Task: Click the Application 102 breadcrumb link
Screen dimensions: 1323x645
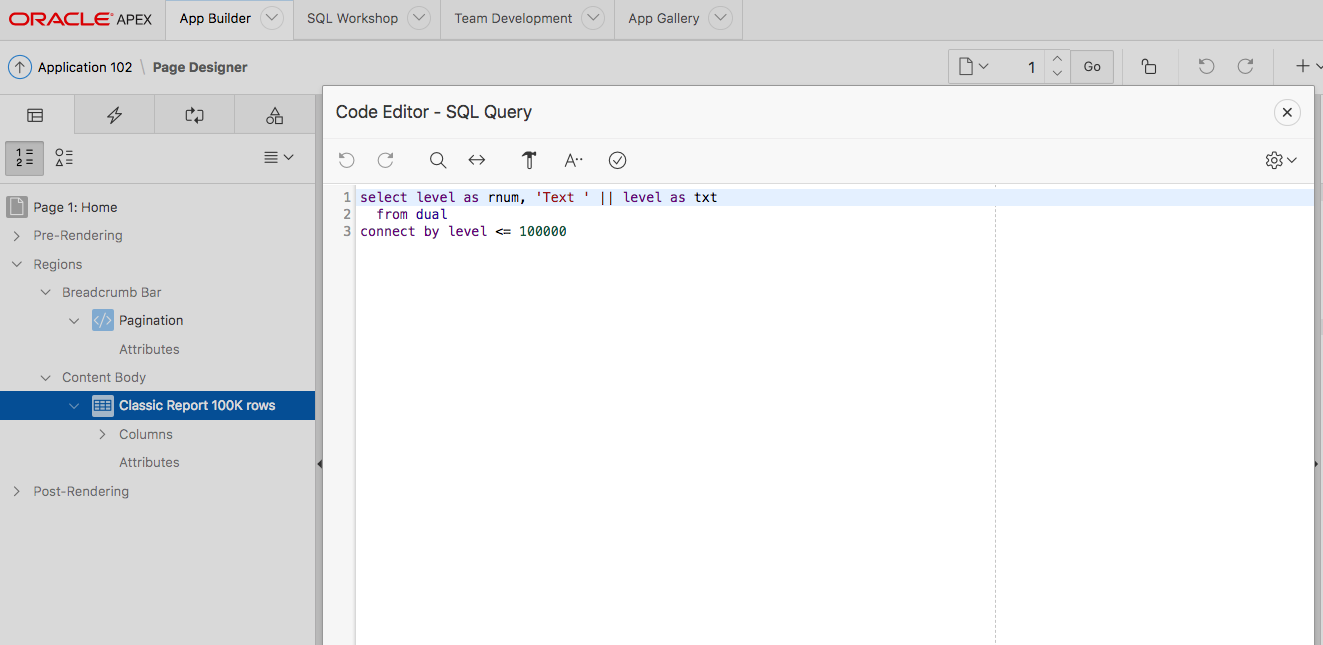Action: coord(85,67)
